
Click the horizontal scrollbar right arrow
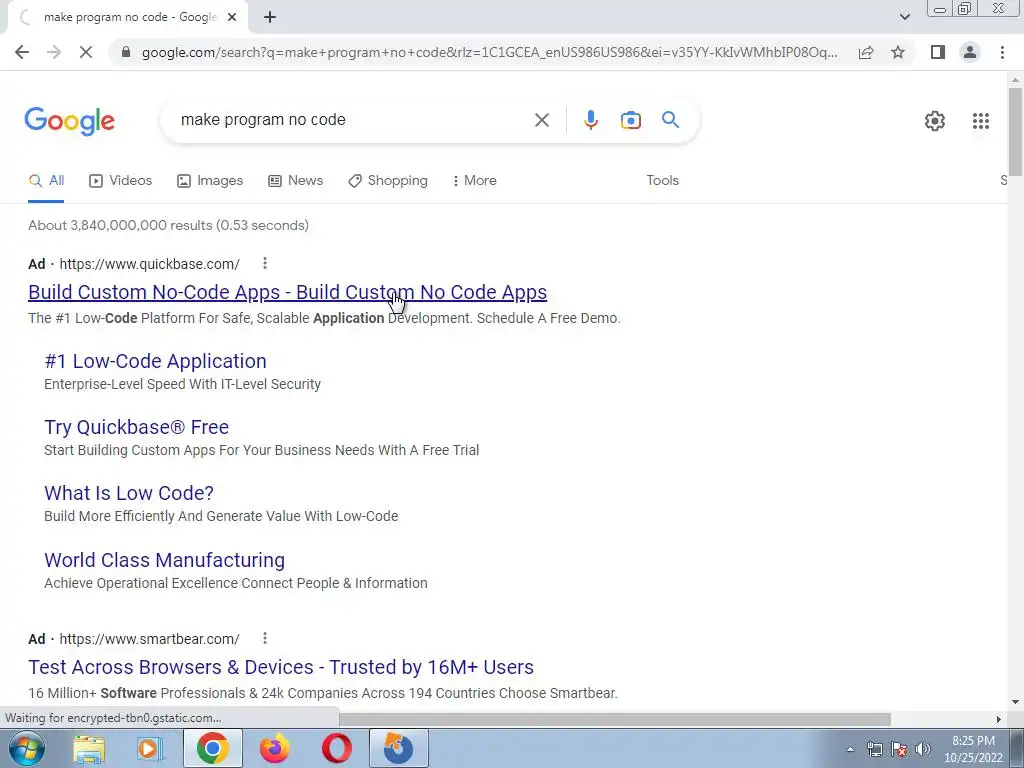999,719
